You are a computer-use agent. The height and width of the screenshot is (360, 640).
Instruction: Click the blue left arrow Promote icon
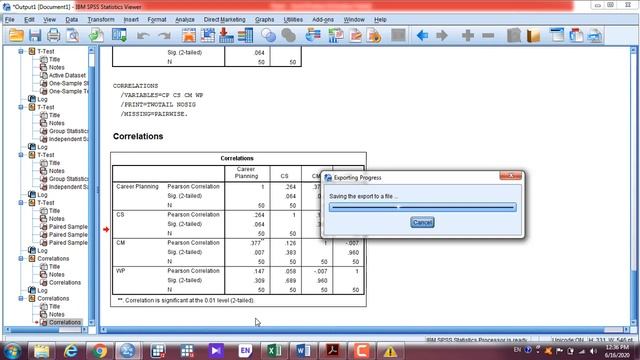click(x=422, y=36)
